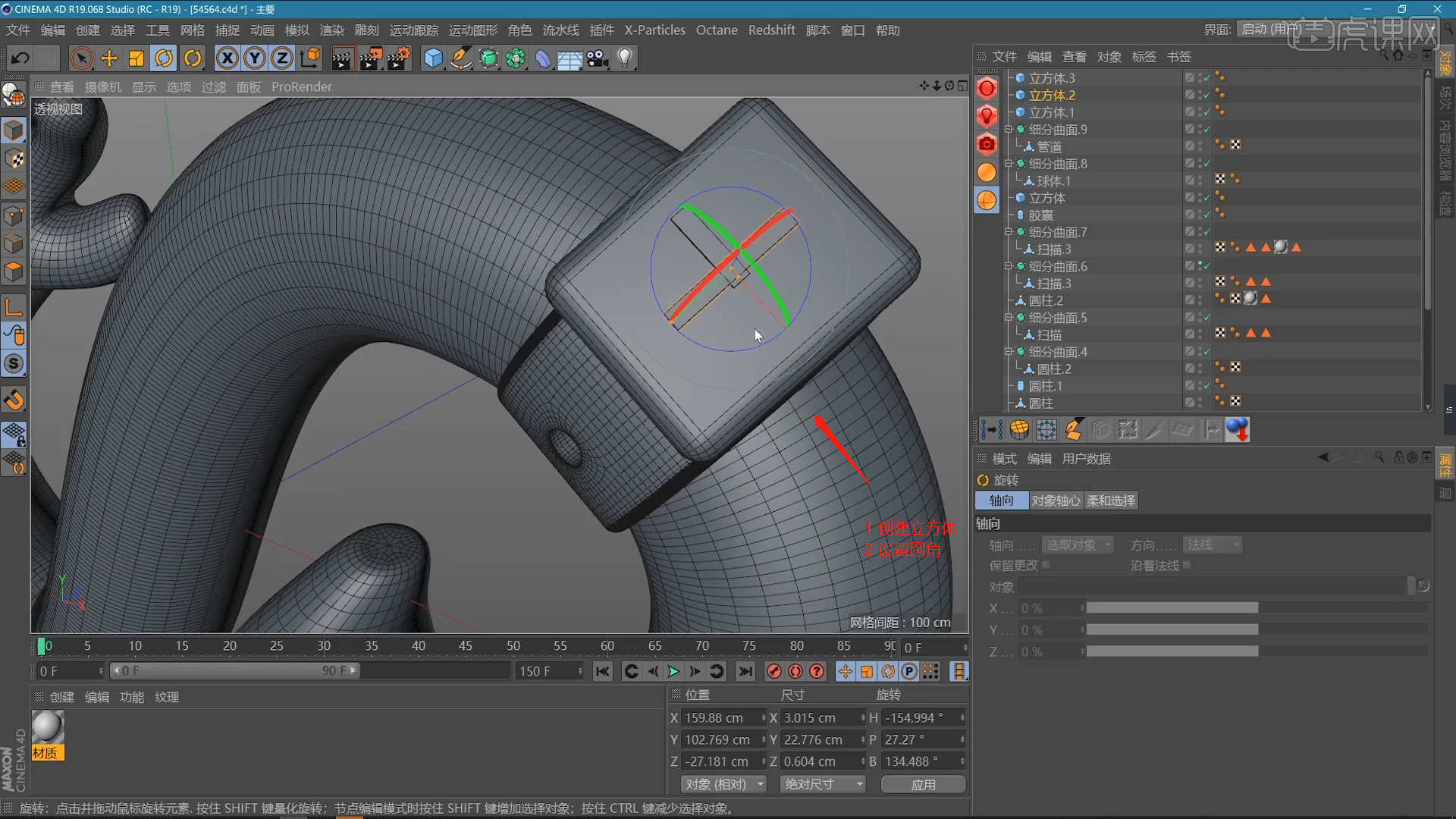Open the 对象 (相对) coordinate dropdown

coord(723,784)
